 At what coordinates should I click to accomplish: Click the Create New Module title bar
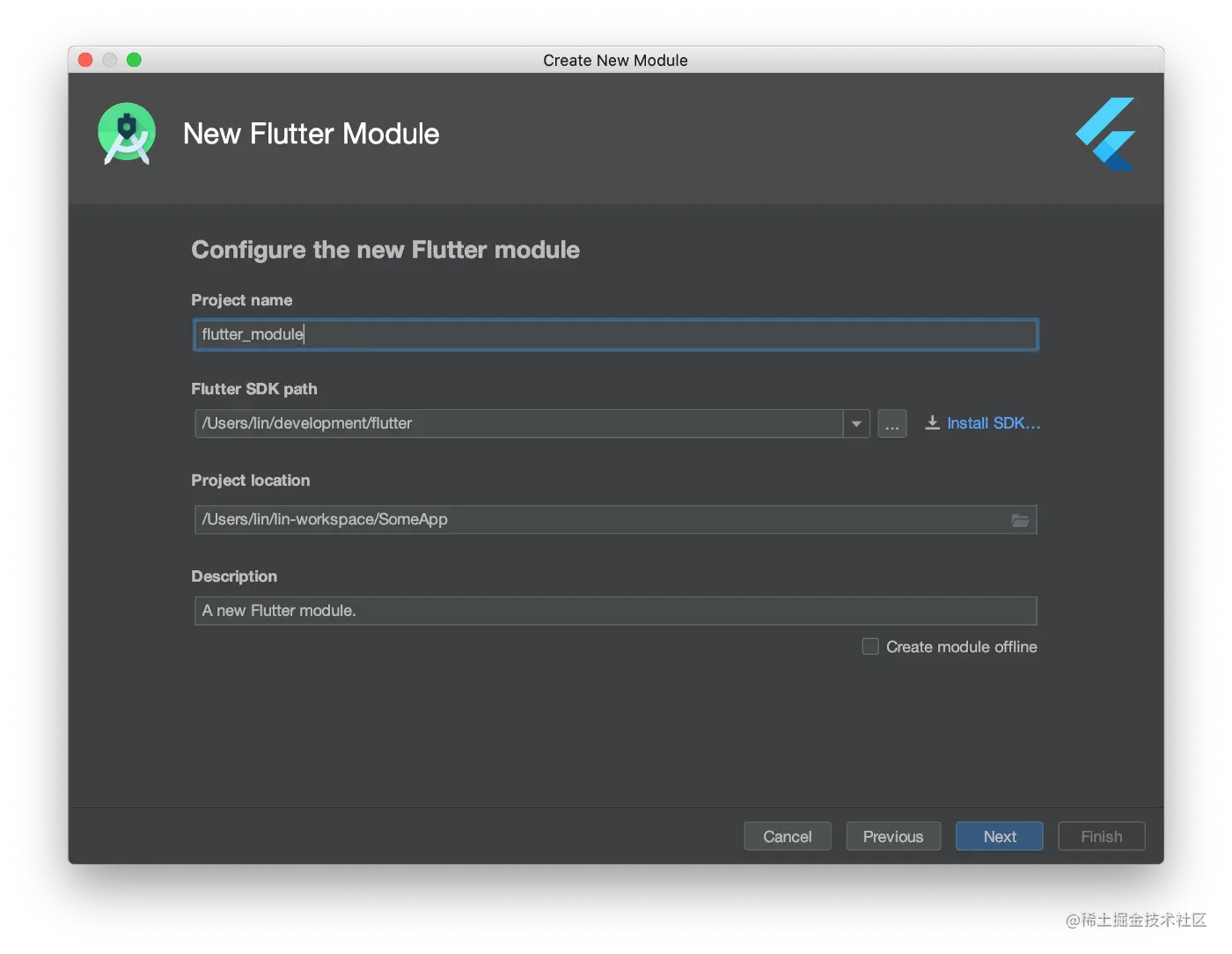[615, 60]
